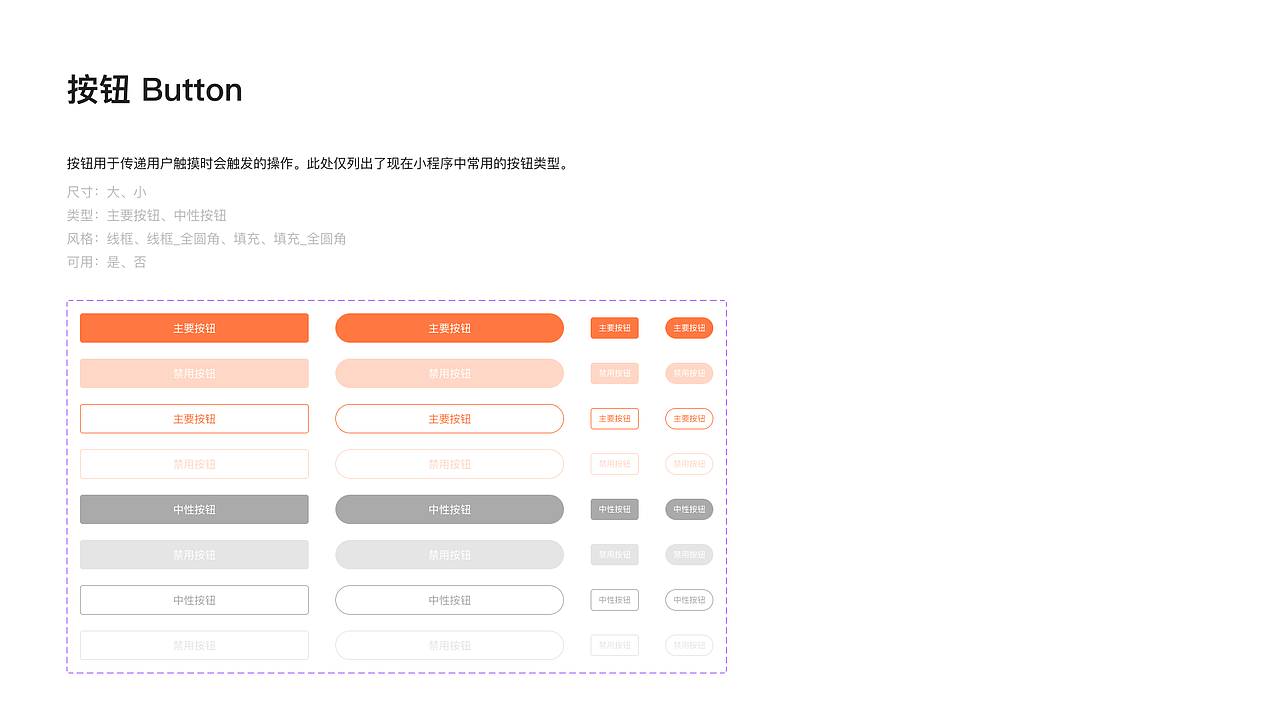Click the large disabled filled 禁用按钮 button

[194, 373]
